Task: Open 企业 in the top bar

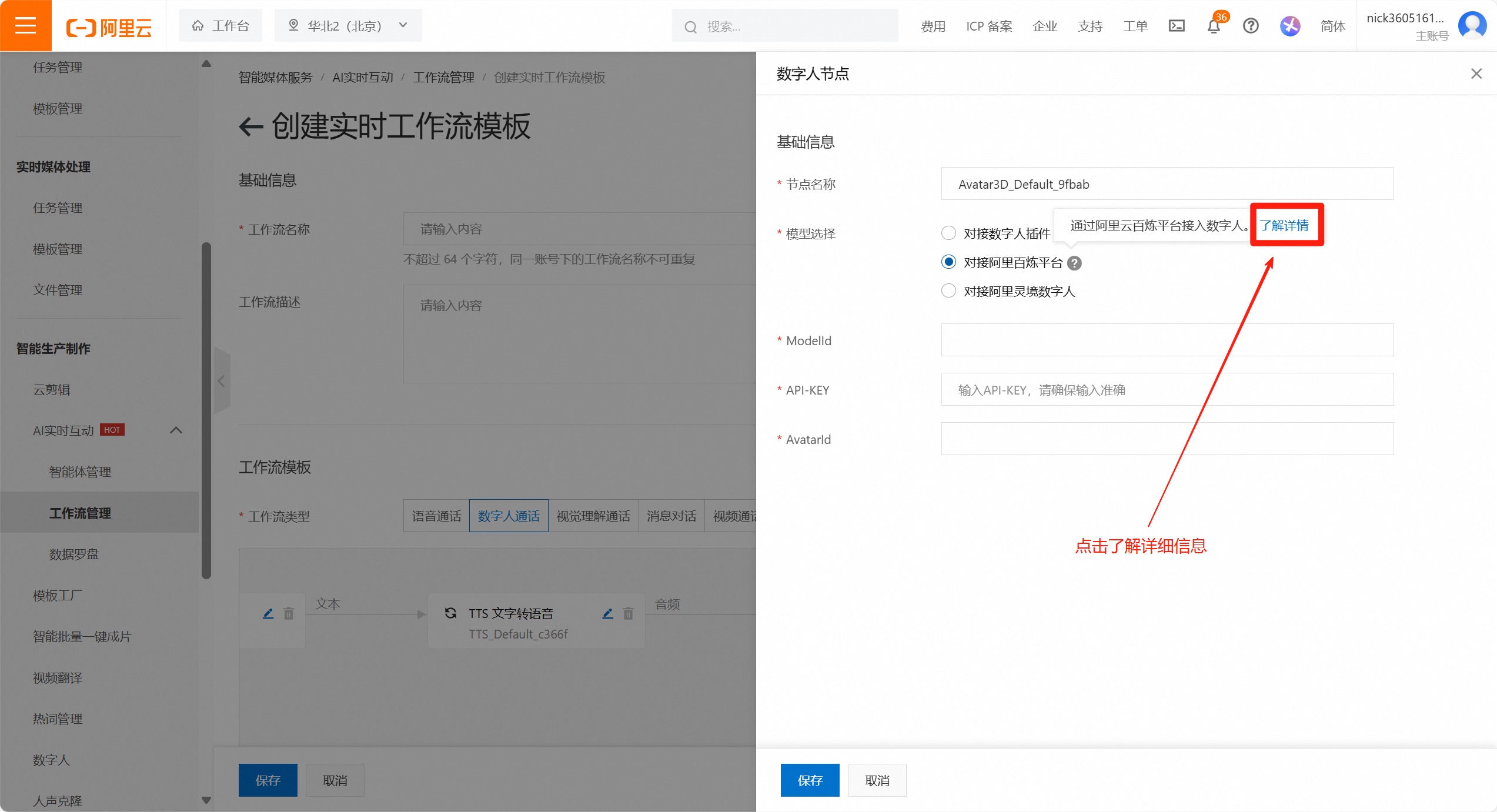Action: 1045,26
